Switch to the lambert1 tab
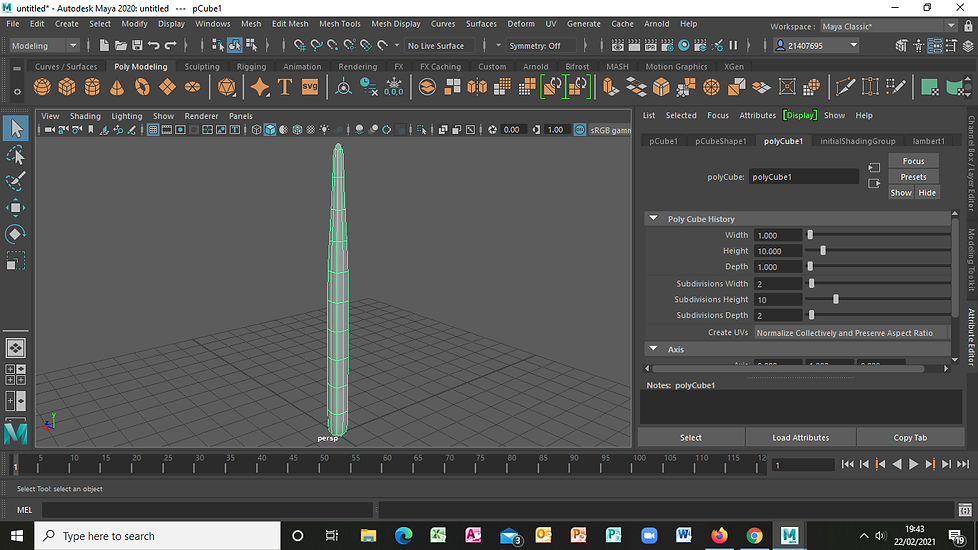978x550 pixels. (x=928, y=141)
